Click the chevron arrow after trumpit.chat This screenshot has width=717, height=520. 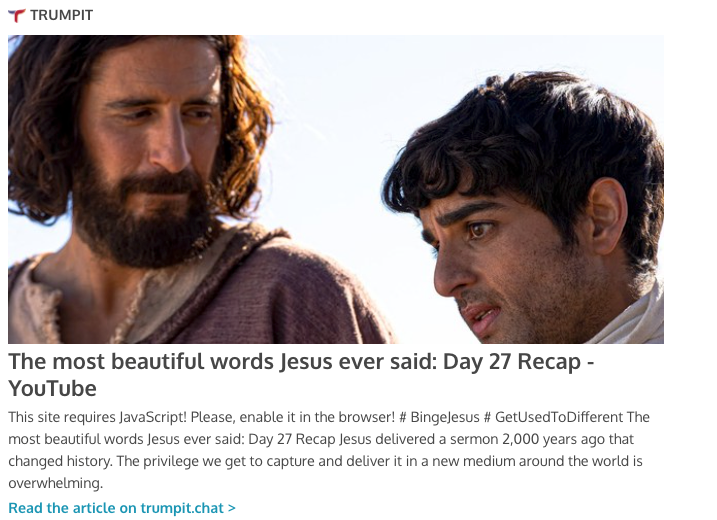[231, 508]
